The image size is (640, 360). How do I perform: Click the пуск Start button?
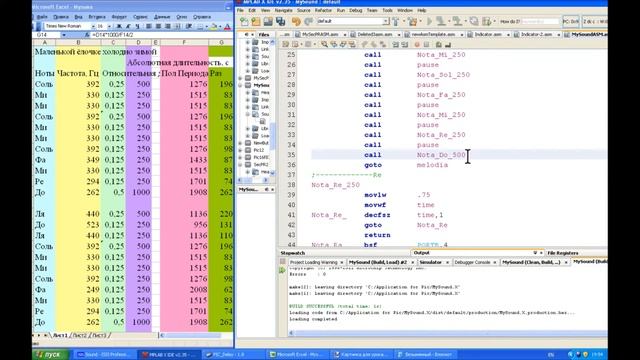tap(50, 354)
